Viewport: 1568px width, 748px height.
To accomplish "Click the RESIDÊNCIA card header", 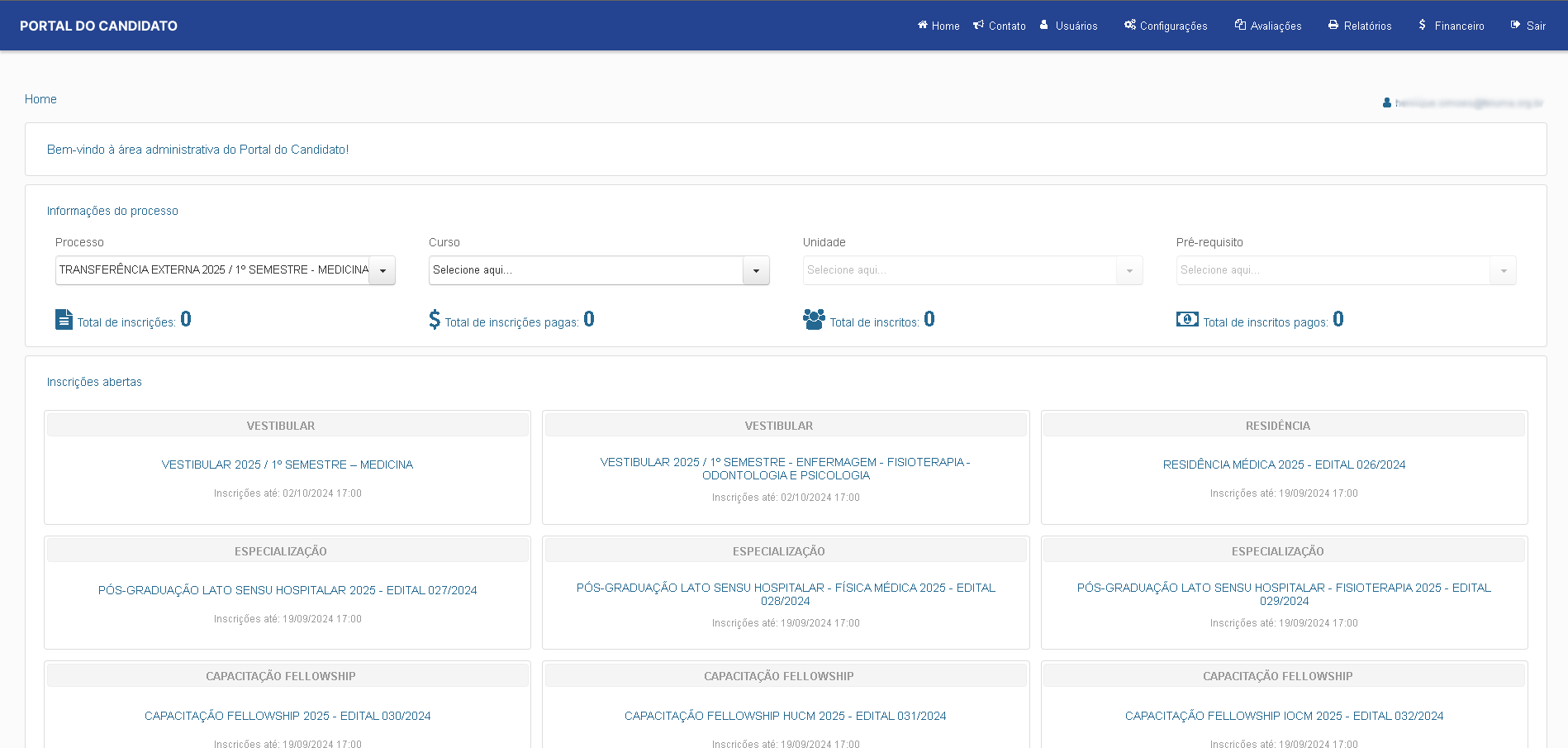I will coord(1284,426).
